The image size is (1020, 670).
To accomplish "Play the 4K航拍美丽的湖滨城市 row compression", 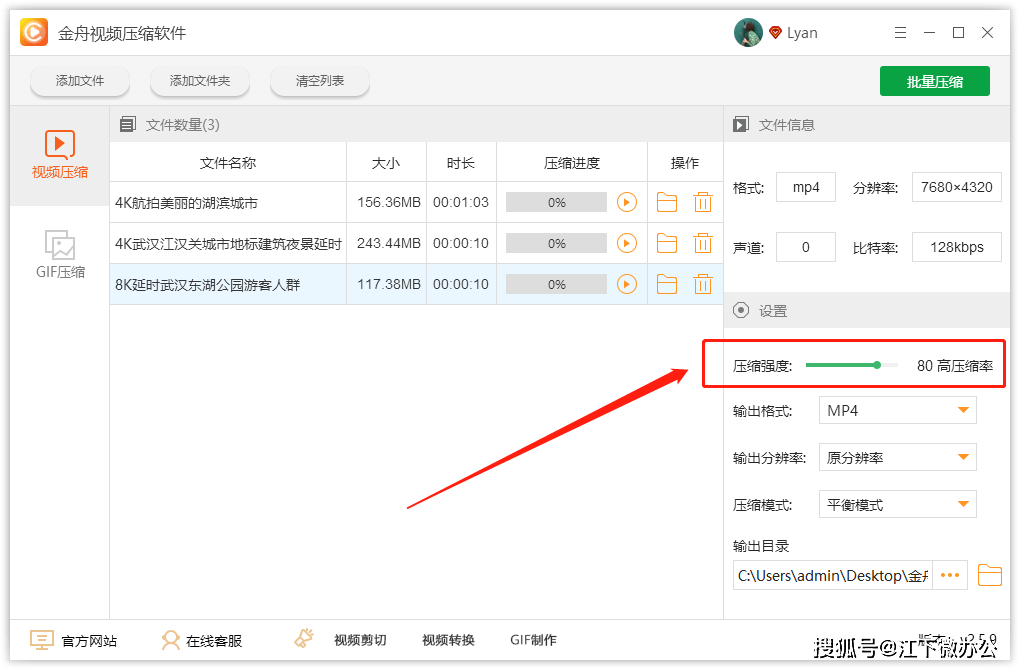I will click(626, 202).
